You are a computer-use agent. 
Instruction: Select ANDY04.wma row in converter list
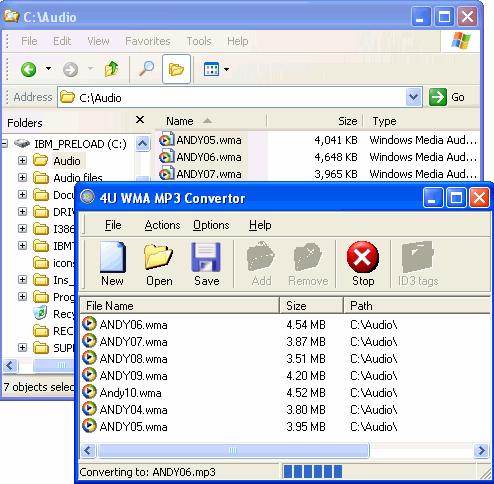click(x=285, y=409)
